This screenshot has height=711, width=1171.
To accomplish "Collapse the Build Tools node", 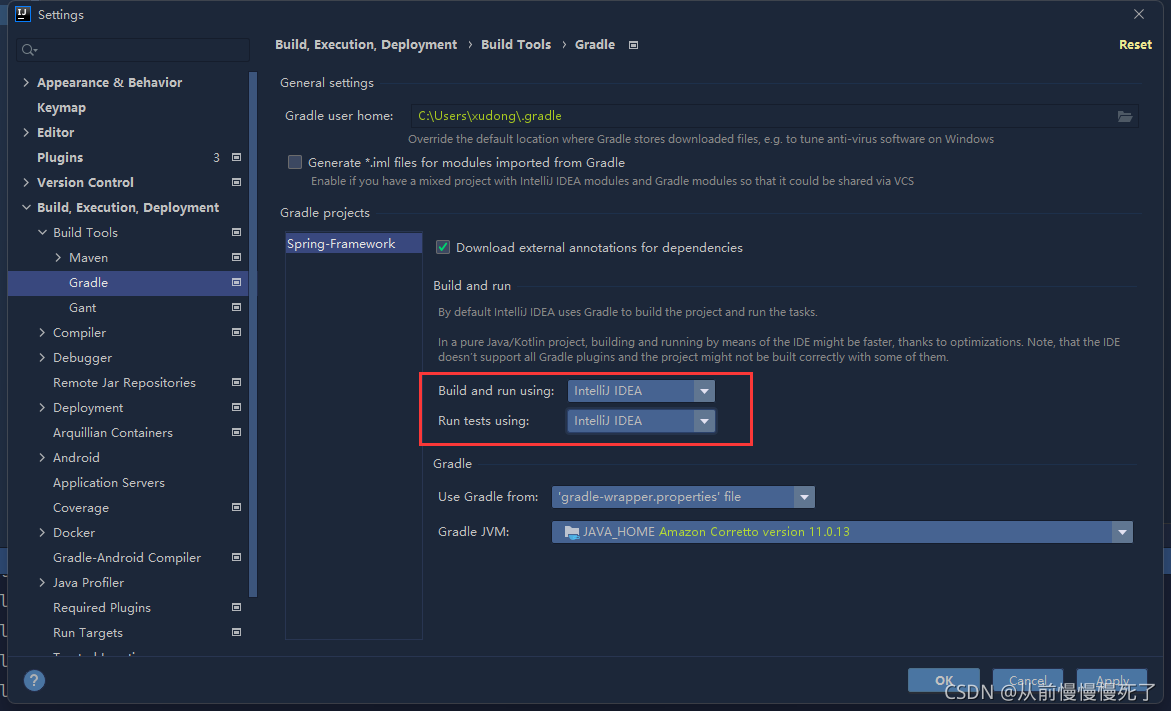I will coord(43,232).
